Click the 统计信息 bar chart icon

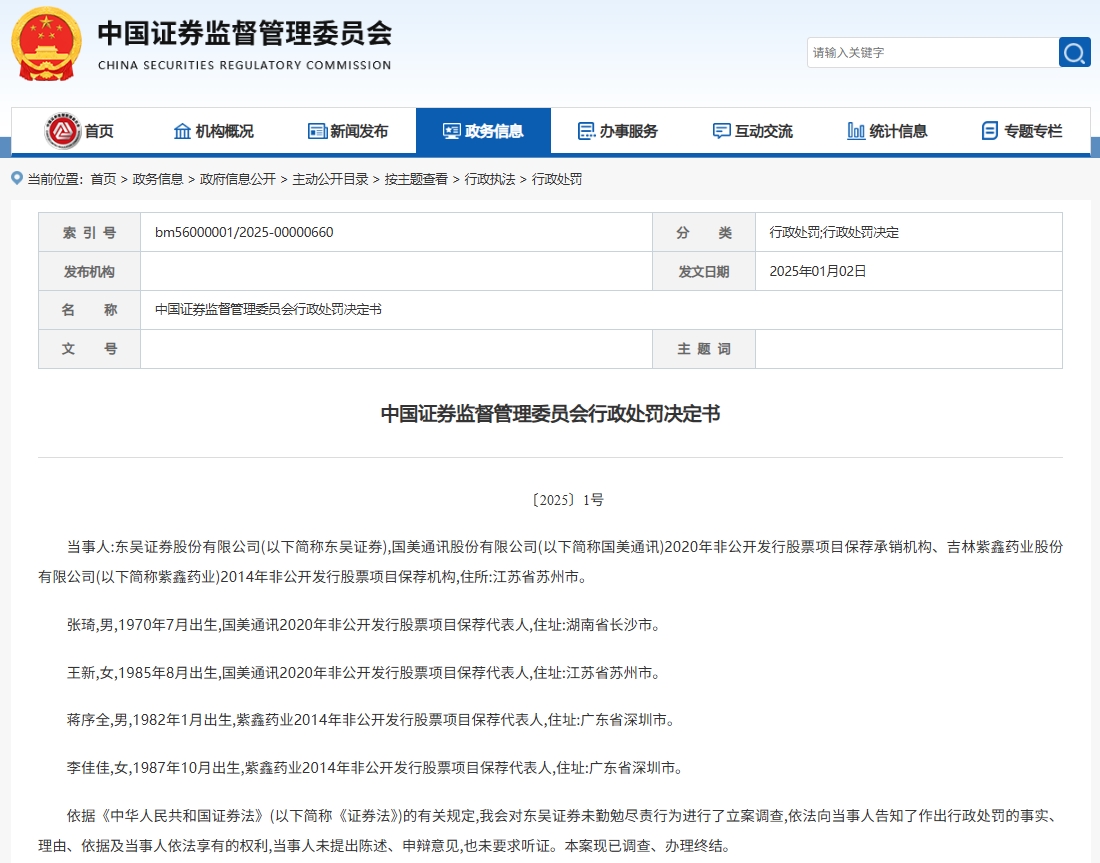(x=856, y=131)
